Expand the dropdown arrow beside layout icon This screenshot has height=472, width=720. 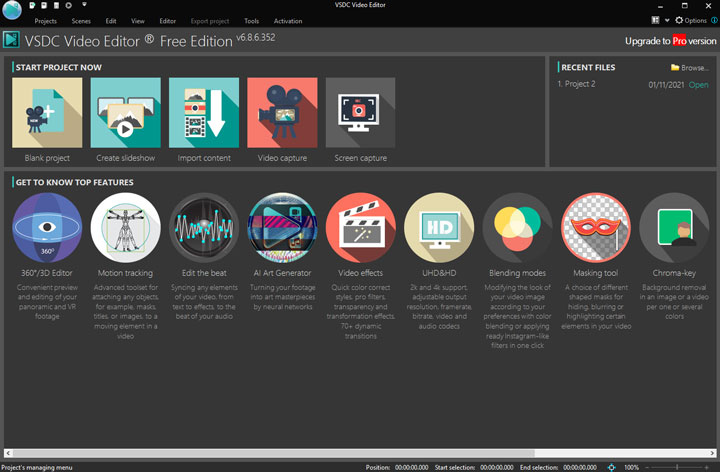[667, 20]
